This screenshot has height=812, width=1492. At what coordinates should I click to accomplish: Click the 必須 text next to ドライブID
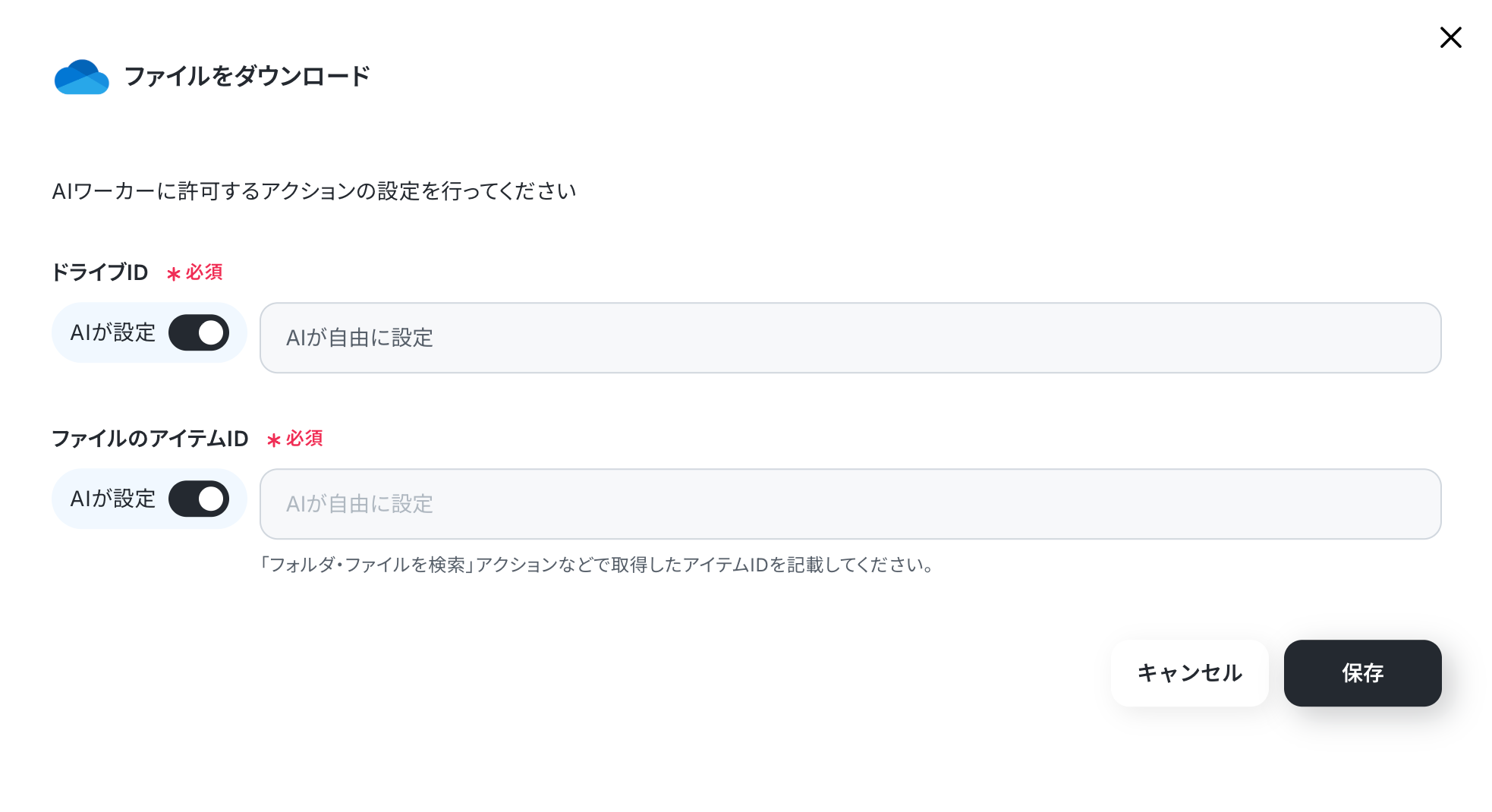(204, 272)
